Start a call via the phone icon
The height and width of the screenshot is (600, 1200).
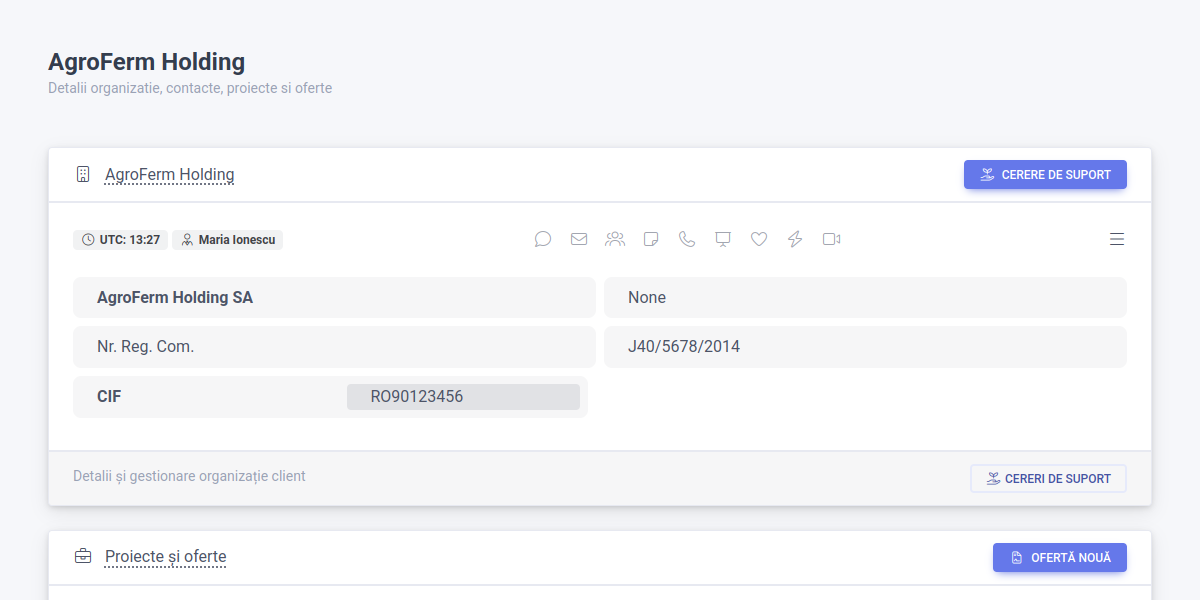(x=687, y=239)
